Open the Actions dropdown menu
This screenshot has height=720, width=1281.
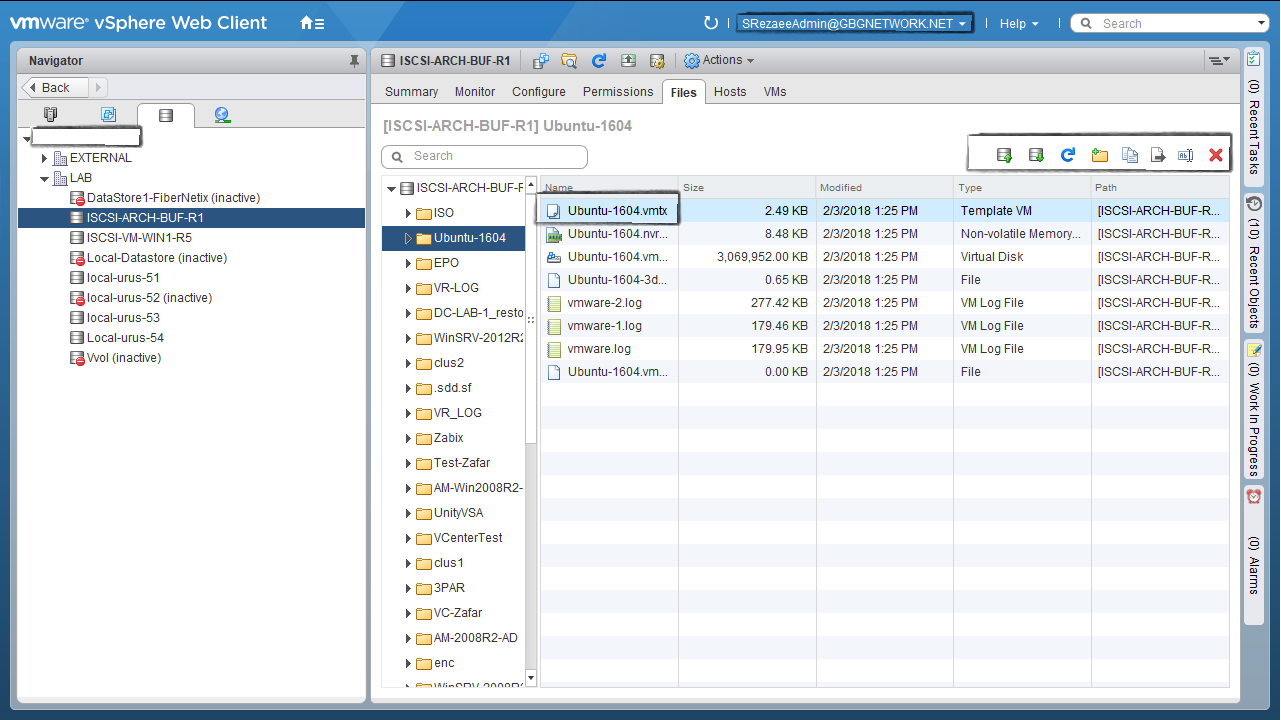click(x=719, y=61)
